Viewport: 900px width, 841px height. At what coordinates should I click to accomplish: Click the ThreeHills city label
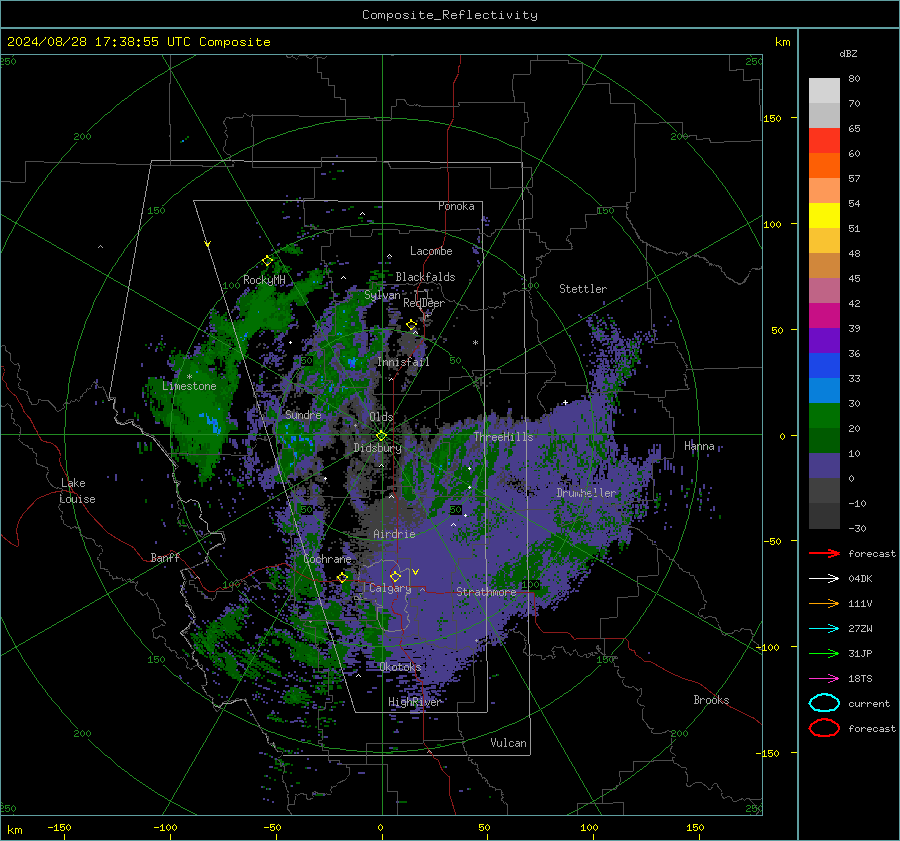point(503,437)
